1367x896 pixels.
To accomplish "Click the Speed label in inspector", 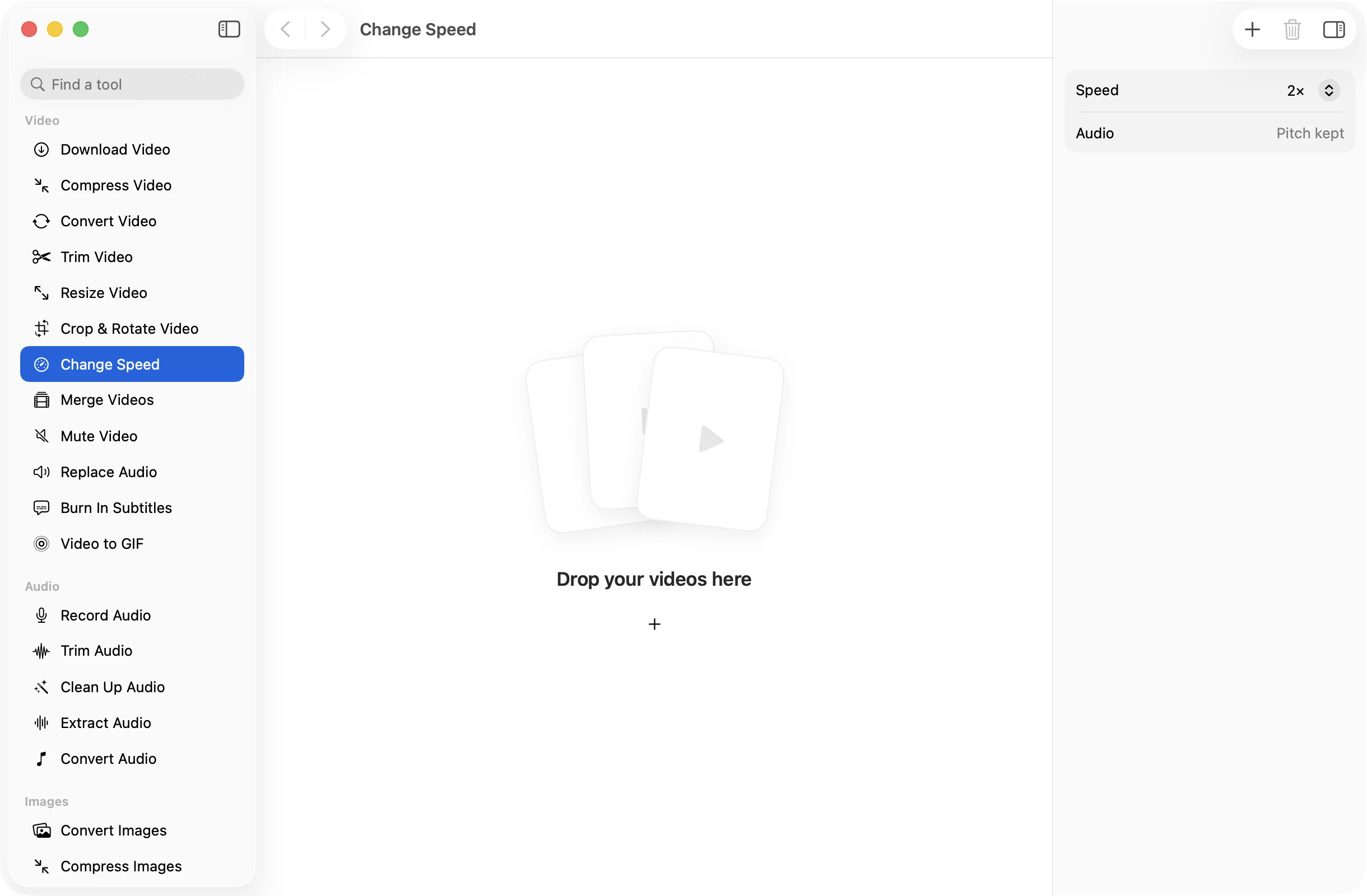I will coord(1097,90).
